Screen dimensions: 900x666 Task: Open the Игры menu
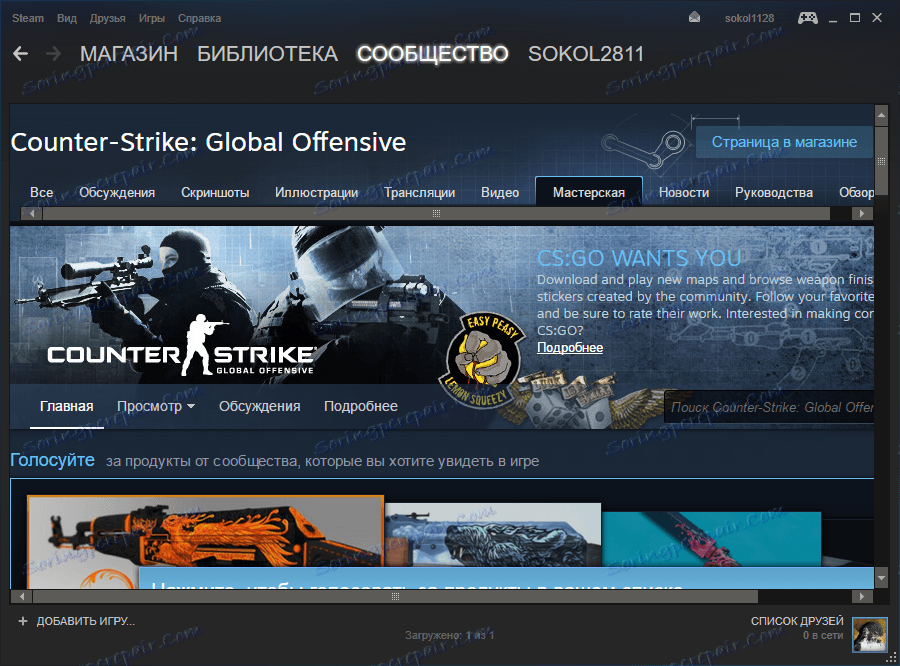point(152,18)
